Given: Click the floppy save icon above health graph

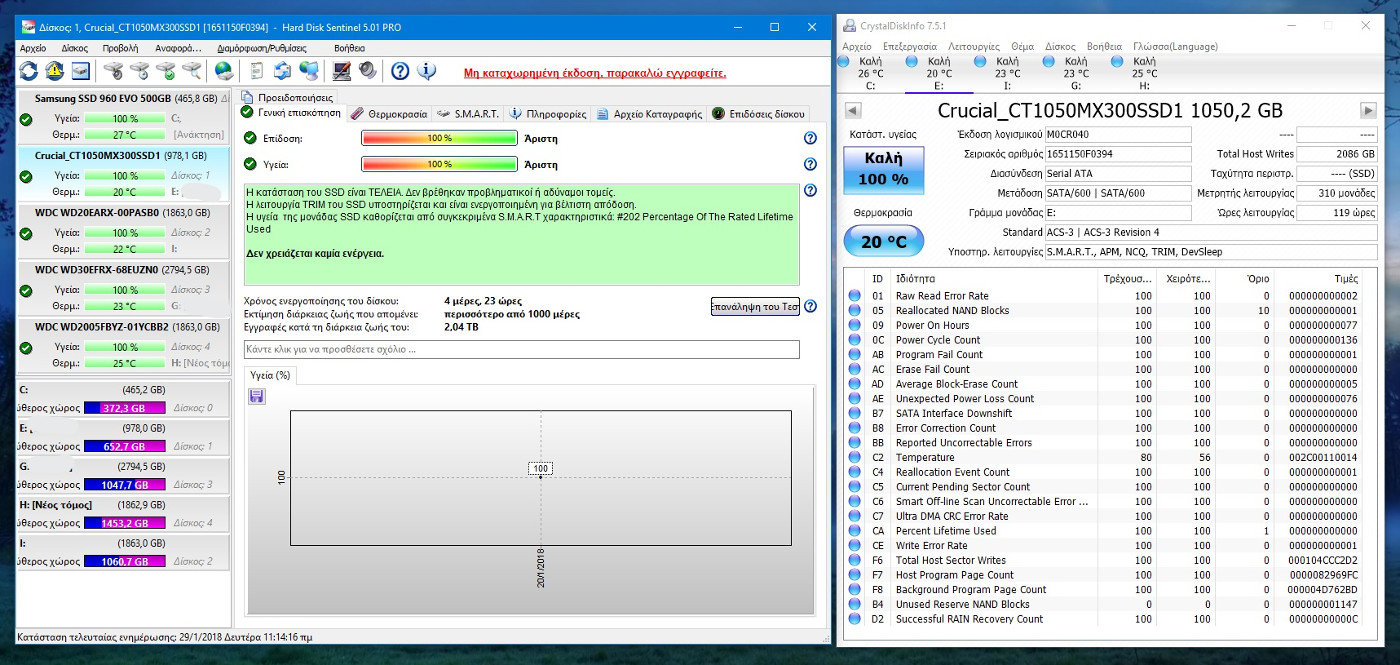Looking at the screenshot, I should pos(256,397).
